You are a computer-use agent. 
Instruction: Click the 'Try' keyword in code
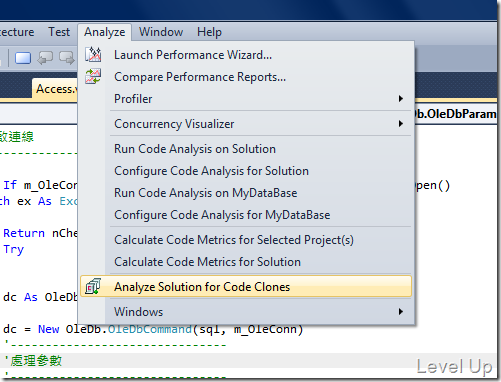(14, 249)
